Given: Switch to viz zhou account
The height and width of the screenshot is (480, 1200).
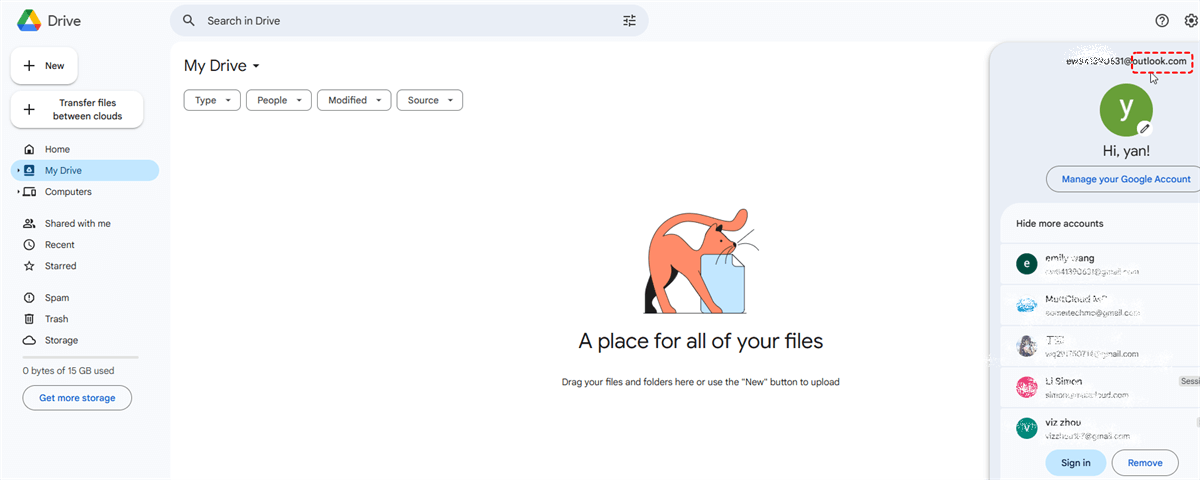Looking at the screenshot, I should pos(1101,428).
